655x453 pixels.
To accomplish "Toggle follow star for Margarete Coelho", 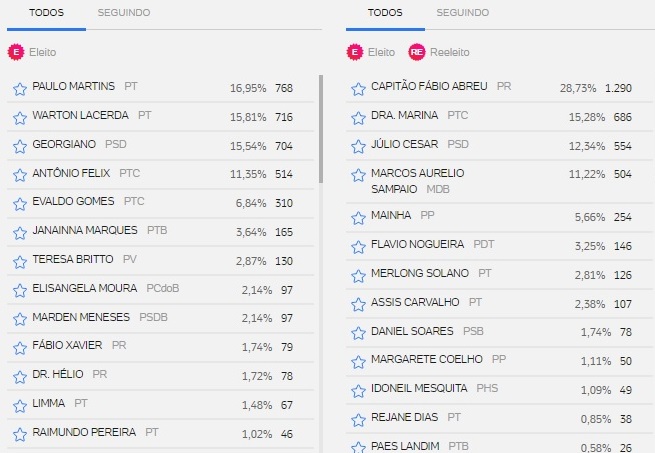I will pyautogui.click(x=358, y=362).
